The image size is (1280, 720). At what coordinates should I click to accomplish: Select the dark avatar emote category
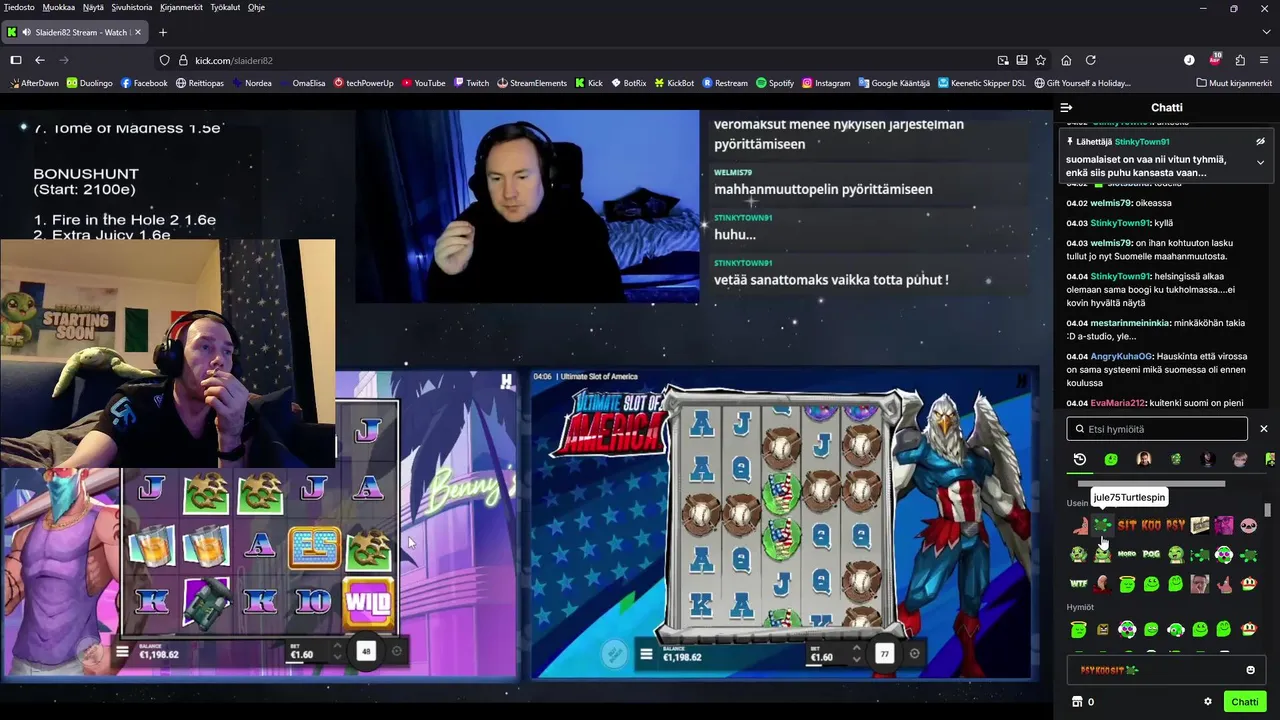[1208, 459]
